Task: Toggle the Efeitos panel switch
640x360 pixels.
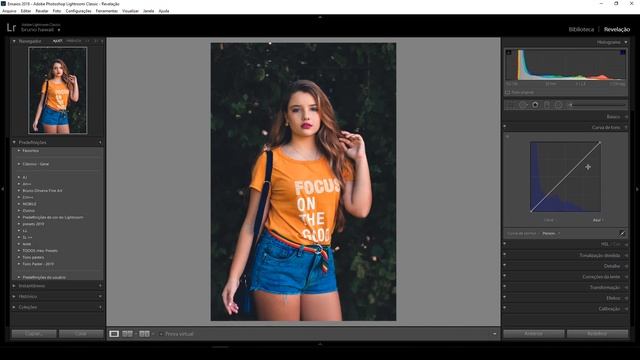Action: [505, 297]
